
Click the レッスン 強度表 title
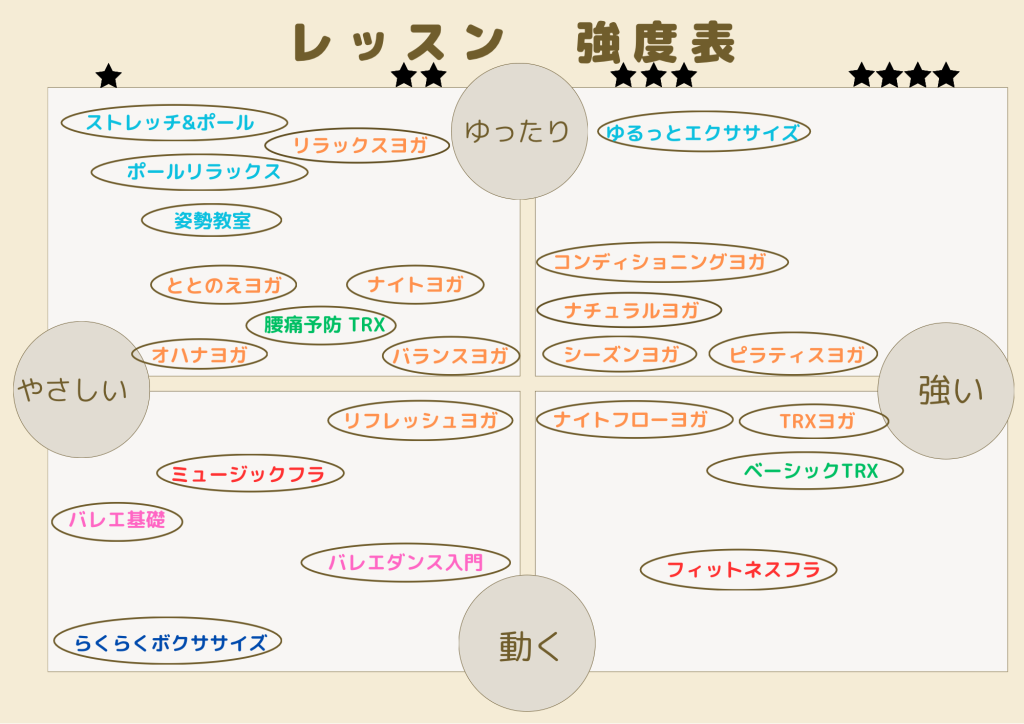(514, 42)
